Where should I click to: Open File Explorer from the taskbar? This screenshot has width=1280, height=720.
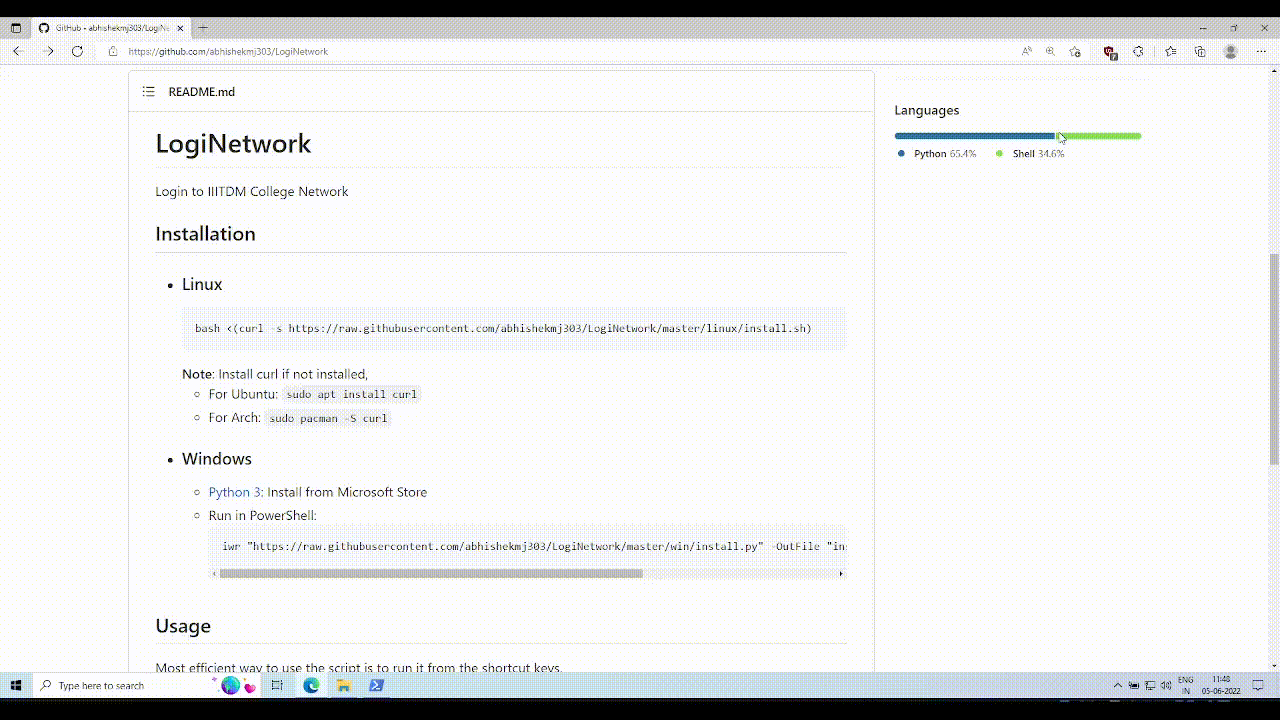click(343, 685)
